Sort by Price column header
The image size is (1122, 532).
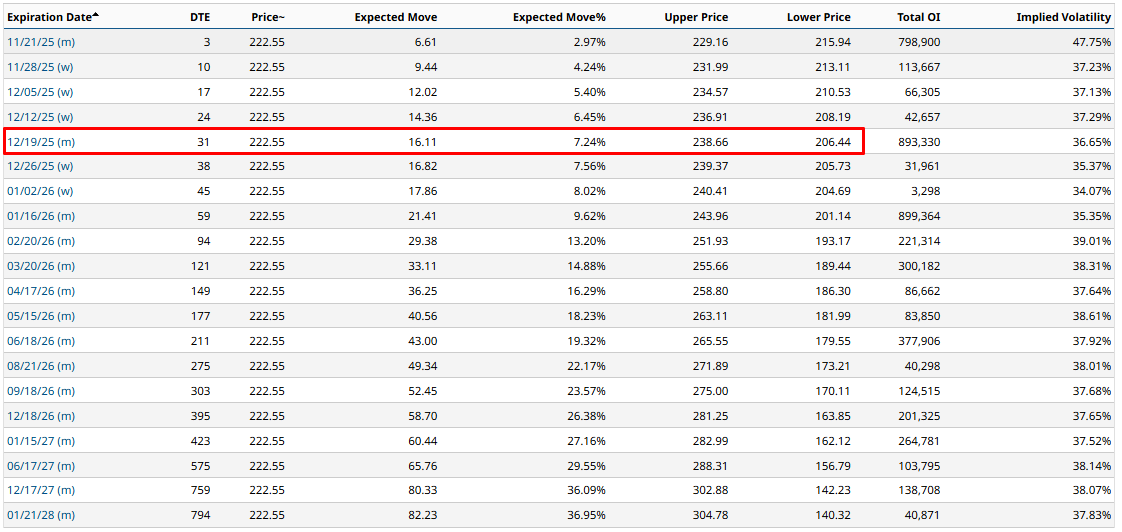tap(267, 17)
